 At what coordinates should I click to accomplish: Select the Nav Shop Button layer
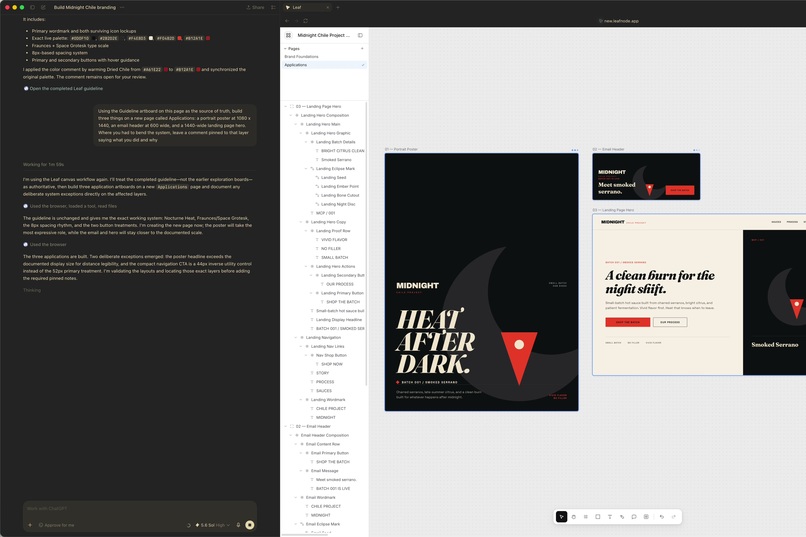(x=333, y=355)
